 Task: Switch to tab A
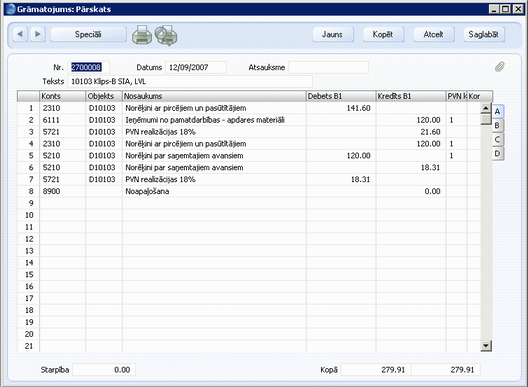pos(497,111)
